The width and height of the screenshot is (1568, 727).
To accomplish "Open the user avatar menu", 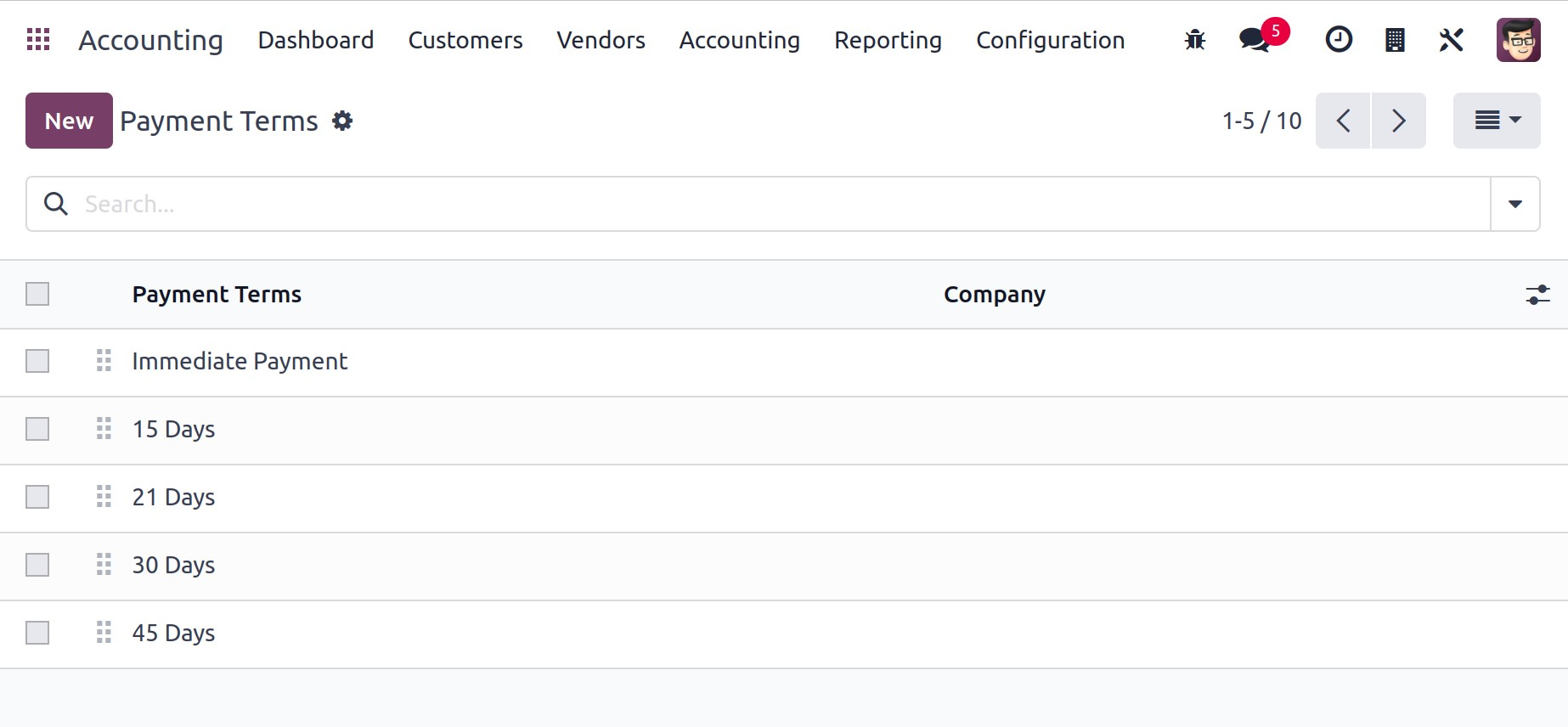I will [1518, 39].
